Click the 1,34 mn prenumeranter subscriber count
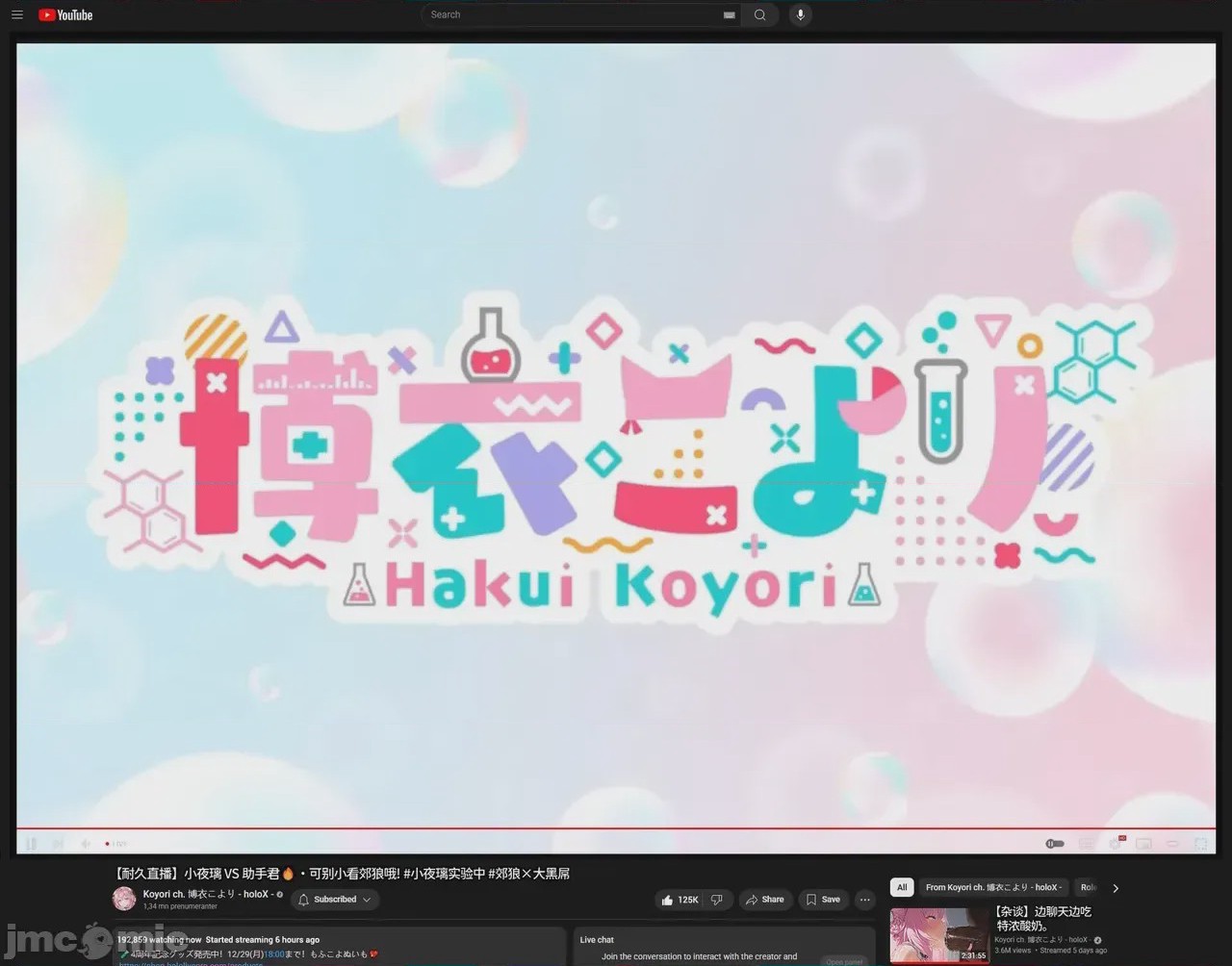1232x966 pixels. tap(180, 906)
